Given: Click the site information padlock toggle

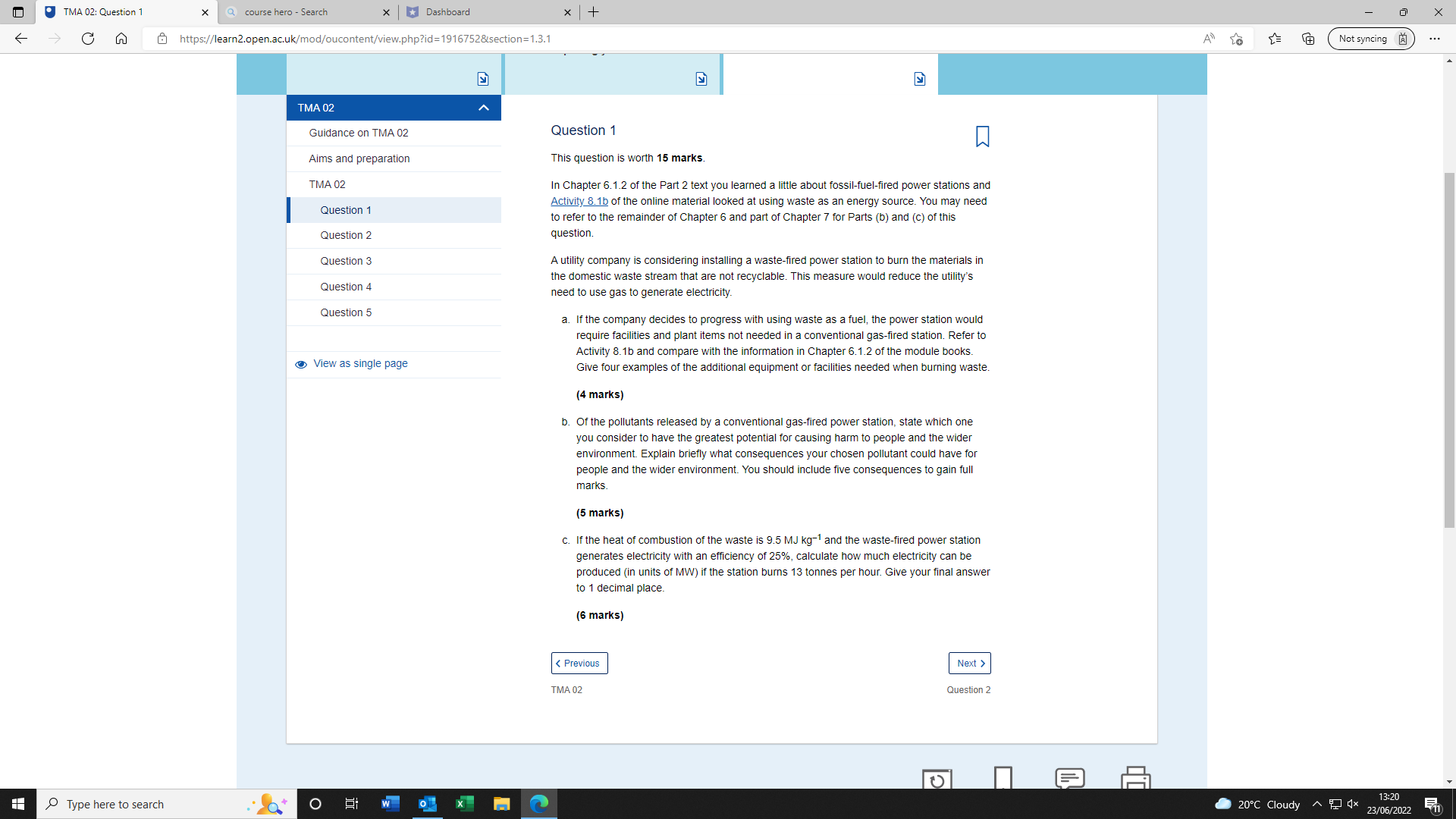Looking at the screenshot, I should 162,39.
